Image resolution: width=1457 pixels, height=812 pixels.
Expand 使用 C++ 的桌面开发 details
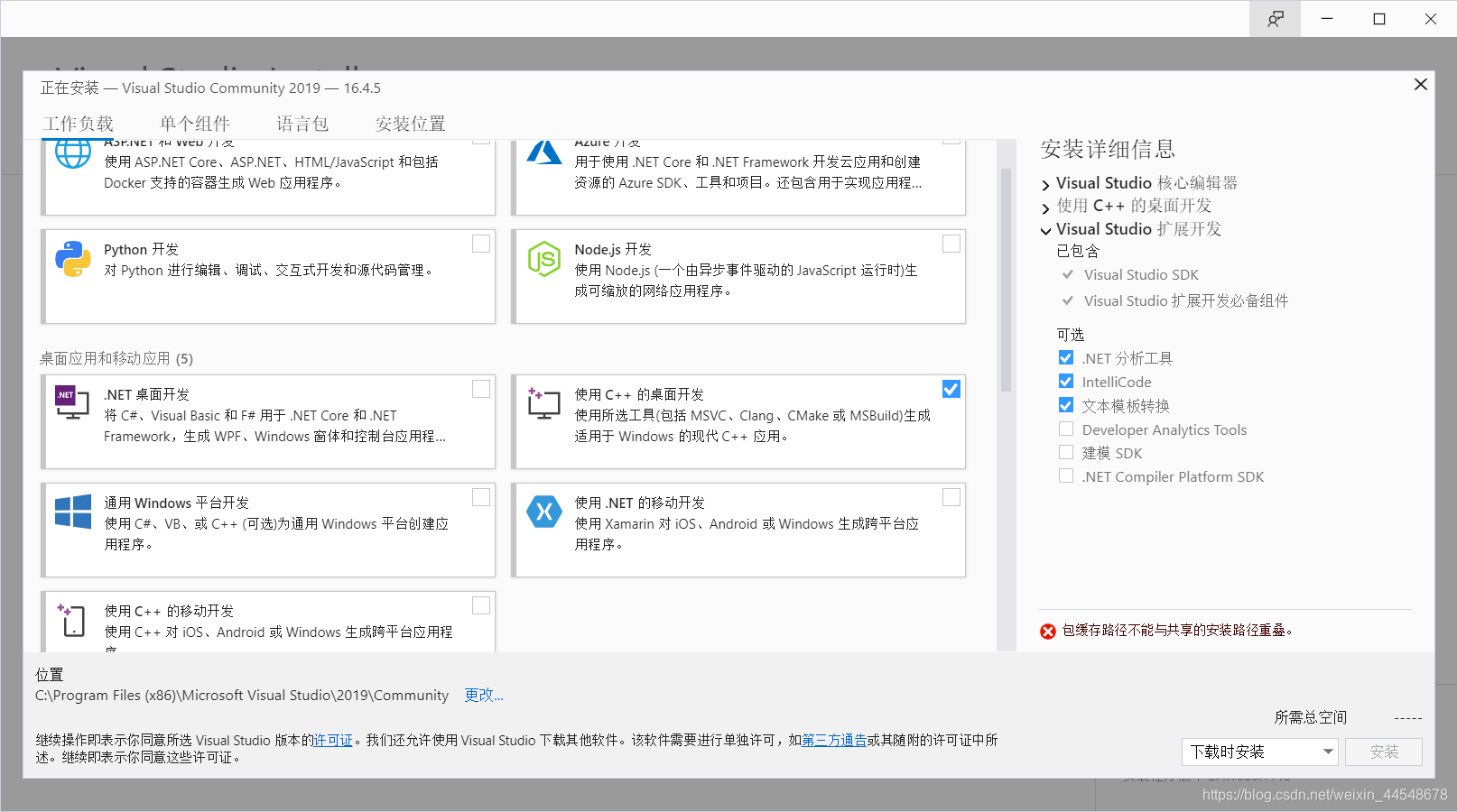coord(1046,208)
